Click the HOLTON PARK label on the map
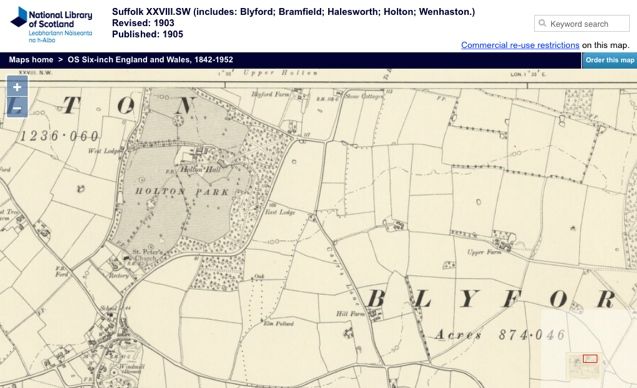The width and height of the screenshot is (637, 388). [182, 191]
